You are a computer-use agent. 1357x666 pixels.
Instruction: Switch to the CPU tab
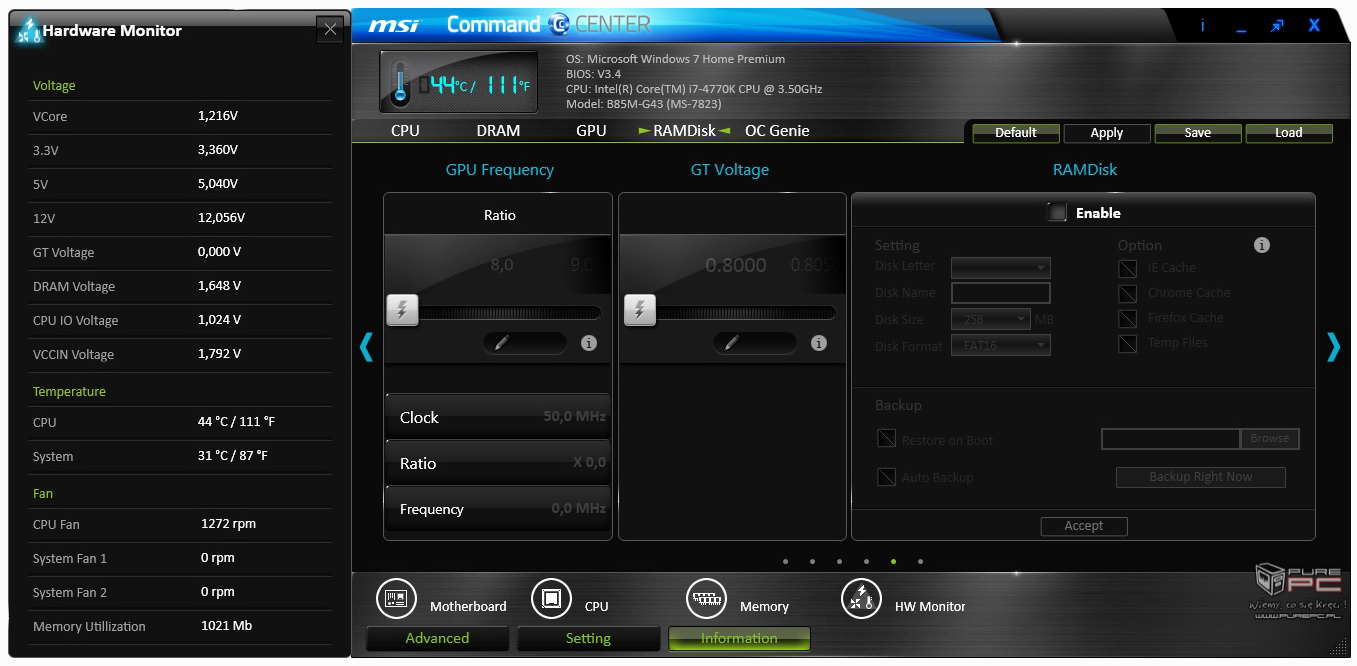405,131
